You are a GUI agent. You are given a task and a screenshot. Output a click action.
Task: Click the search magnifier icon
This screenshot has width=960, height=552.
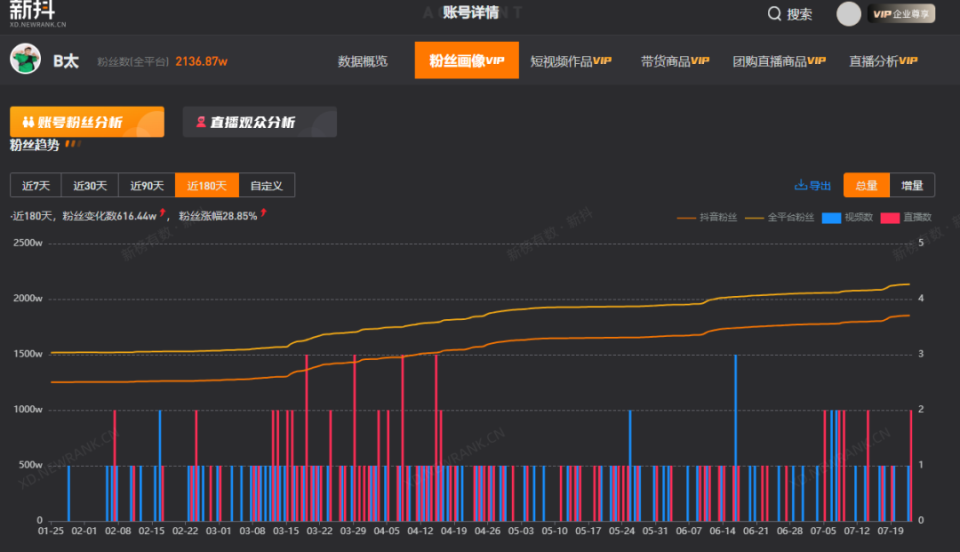coord(774,14)
